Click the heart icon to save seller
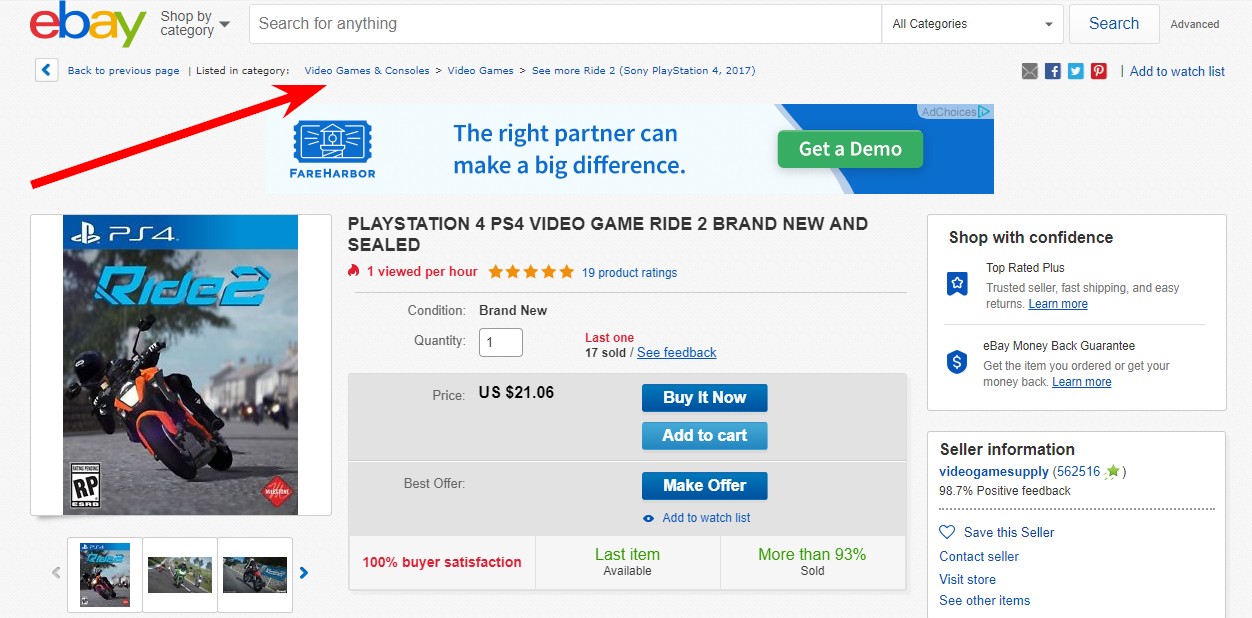Viewport: 1252px width, 618px height. [947, 532]
